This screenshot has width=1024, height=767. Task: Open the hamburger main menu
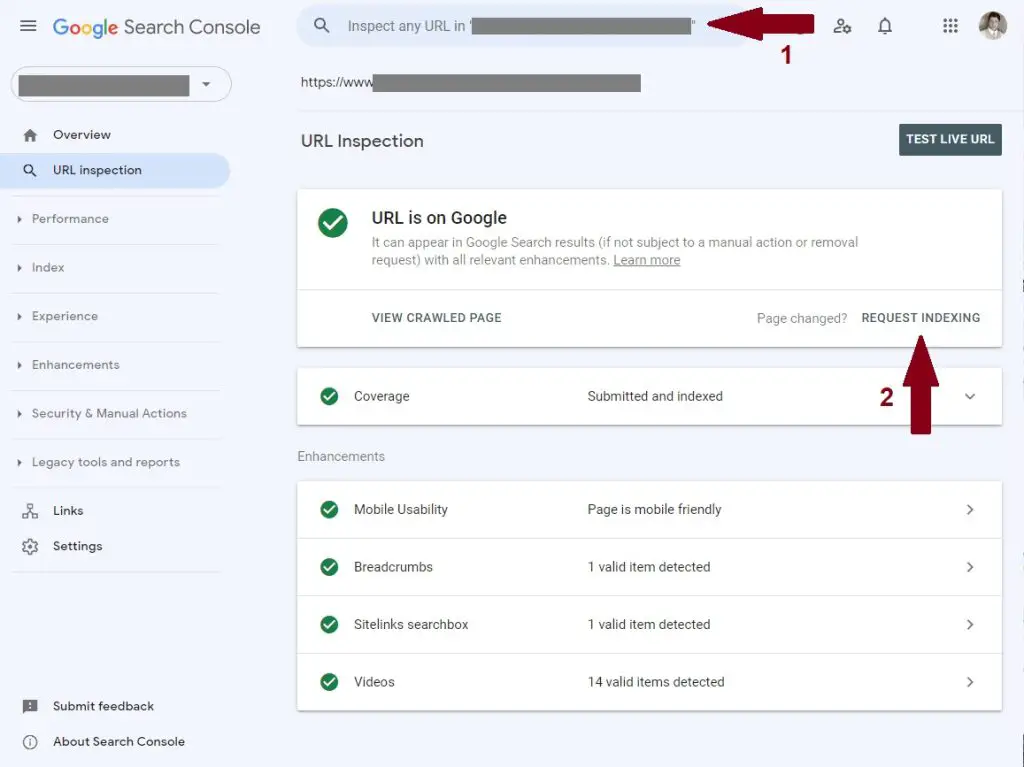[28, 26]
